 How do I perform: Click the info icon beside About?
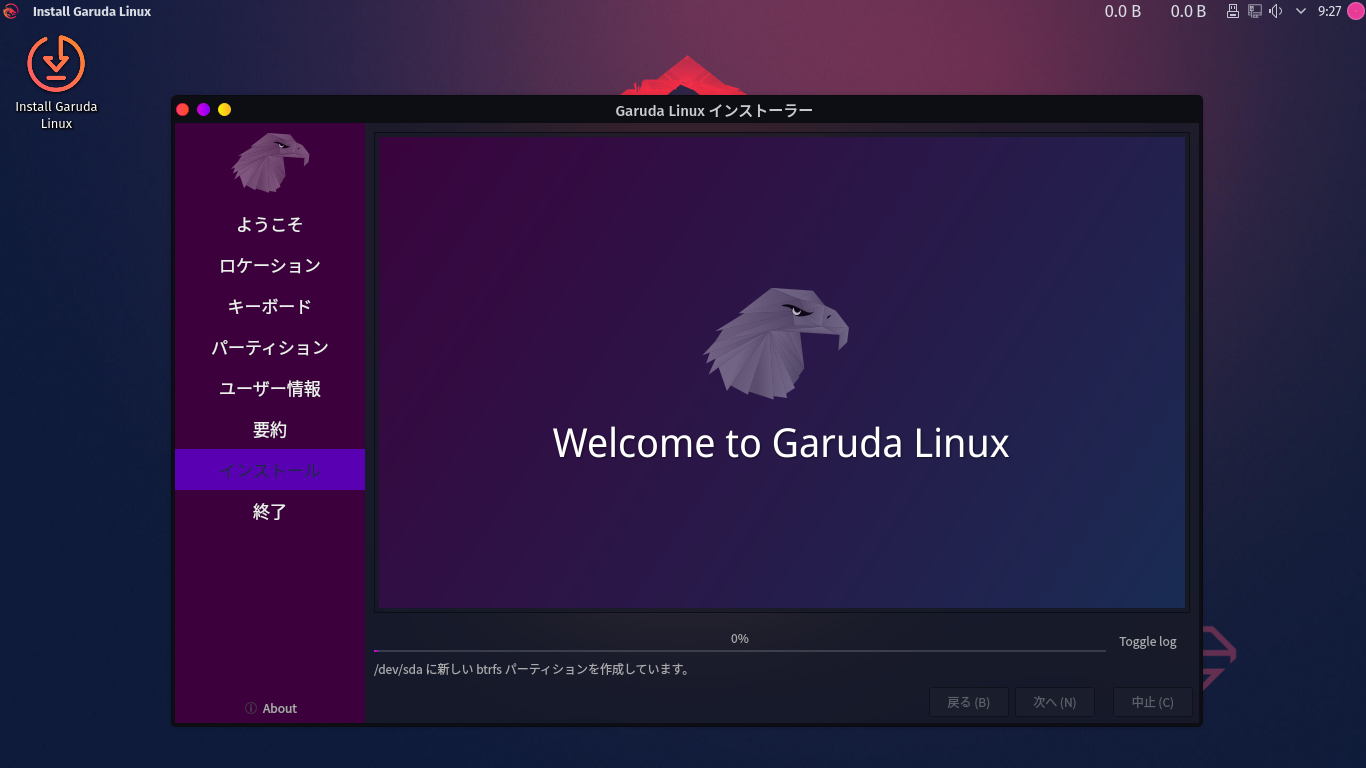pyautogui.click(x=251, y=708)
